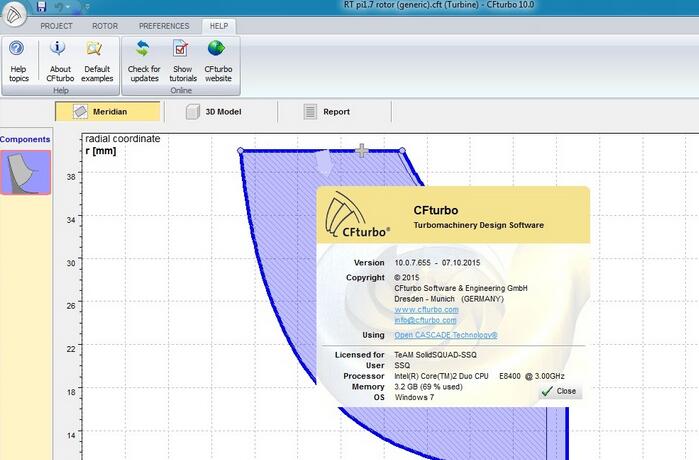This screenshot has width=699, height=460.
Task: Open the PREFERENCES ribbon tab
Action: pos(164,26)
